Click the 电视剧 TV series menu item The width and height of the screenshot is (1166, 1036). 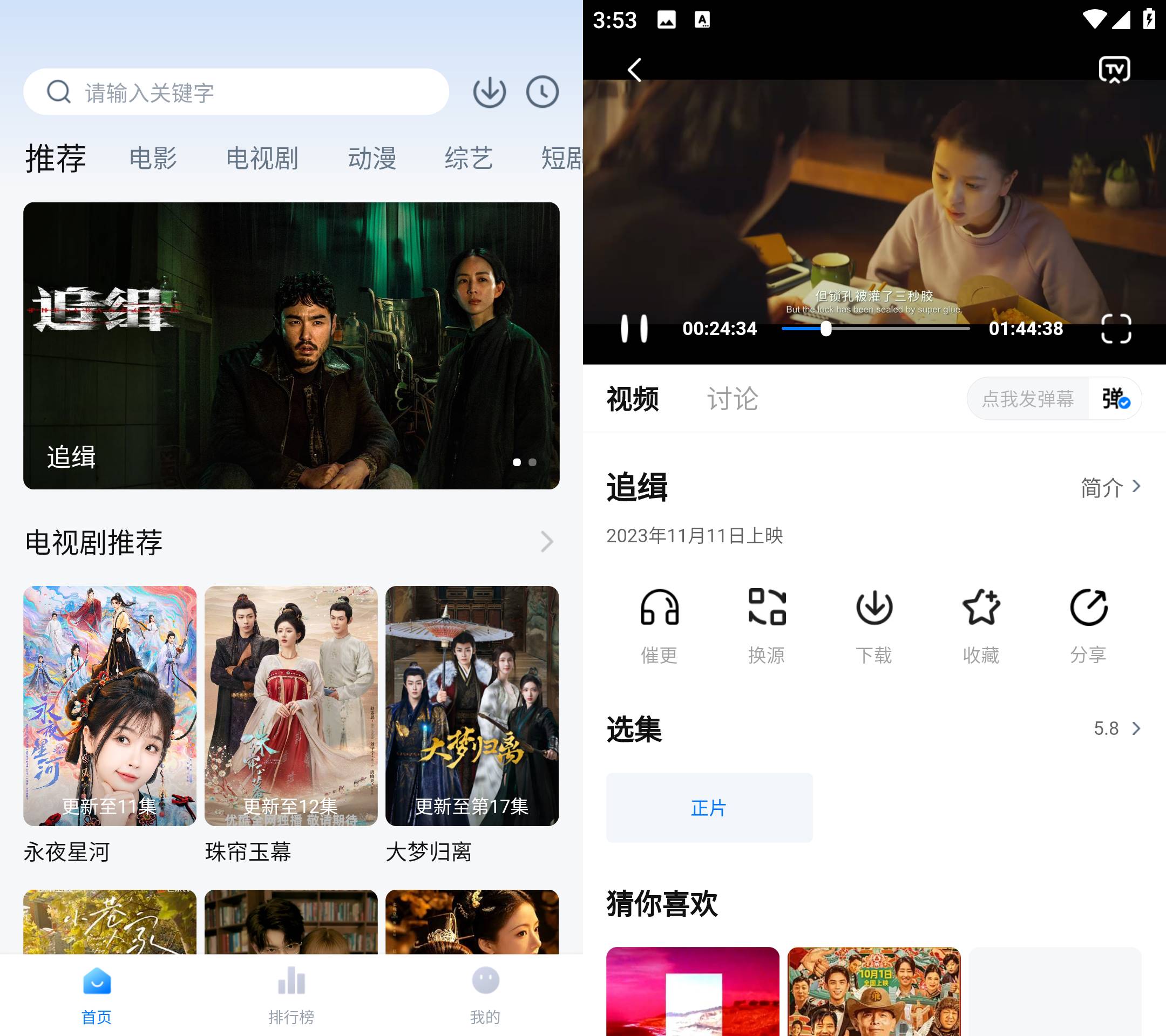pyautogui.click(x=261, y=156)
